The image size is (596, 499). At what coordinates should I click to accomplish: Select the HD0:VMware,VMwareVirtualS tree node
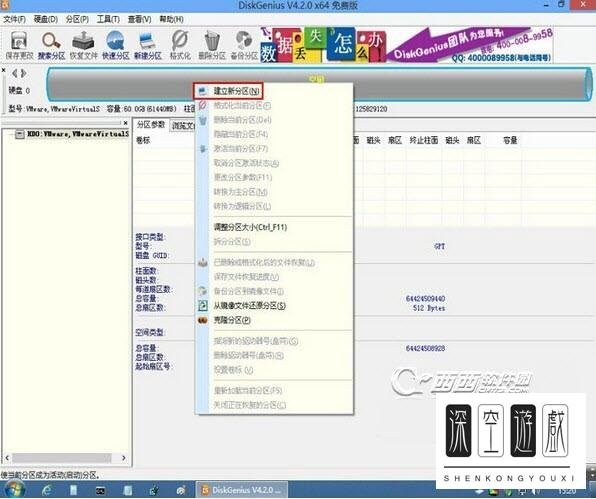(78, 134)
